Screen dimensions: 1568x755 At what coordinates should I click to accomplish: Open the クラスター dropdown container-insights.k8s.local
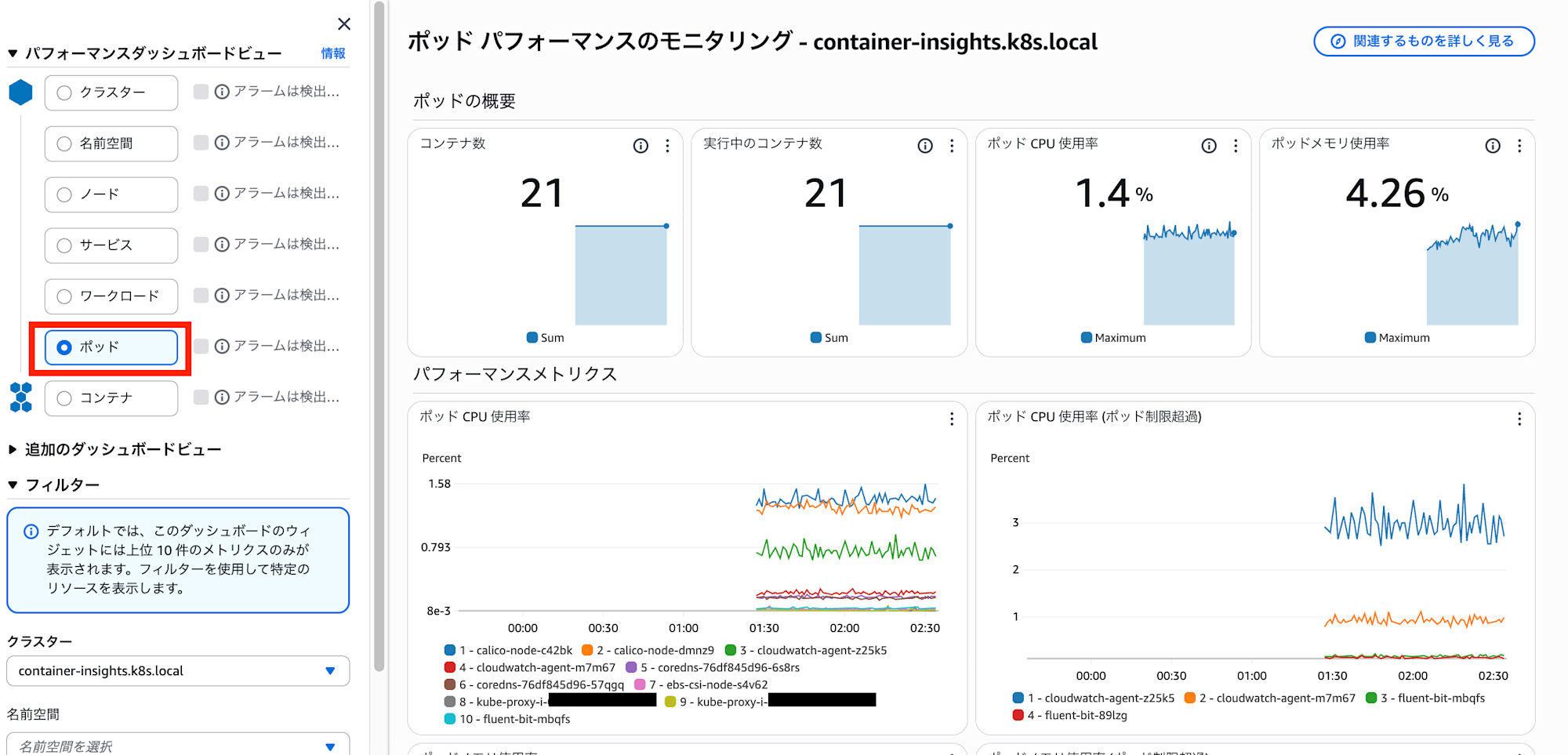coord(178,671)
